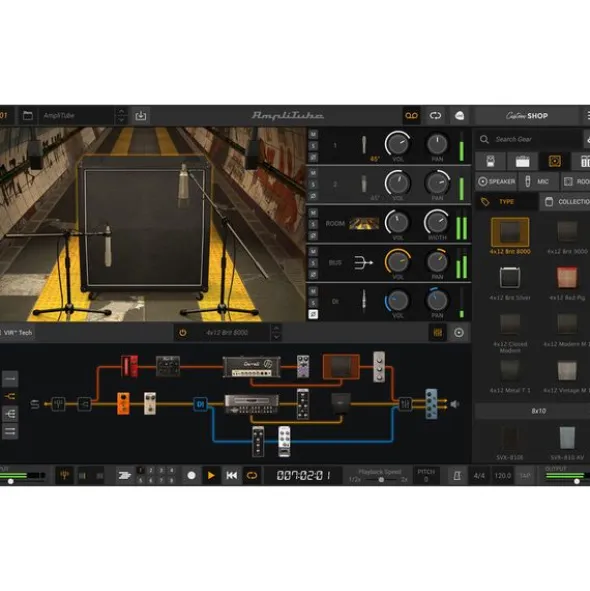The height and width of the screenshot is (591, 590).
Task: Switch to the ROOM tab in browser
Action: tap(576, 182)
